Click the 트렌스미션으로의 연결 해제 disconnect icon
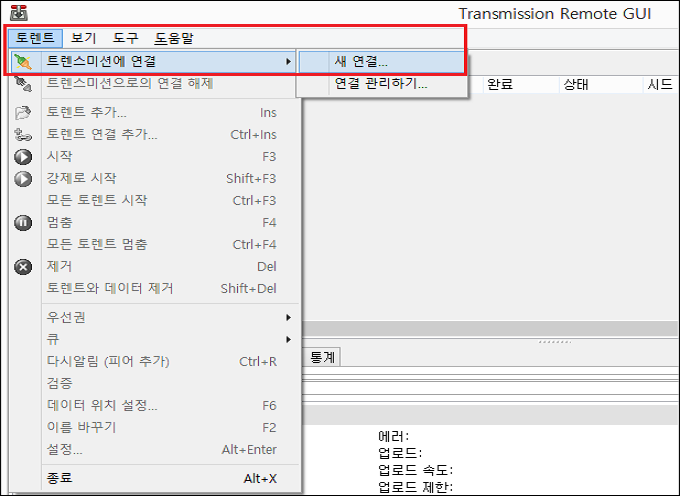 pos(23,83)
